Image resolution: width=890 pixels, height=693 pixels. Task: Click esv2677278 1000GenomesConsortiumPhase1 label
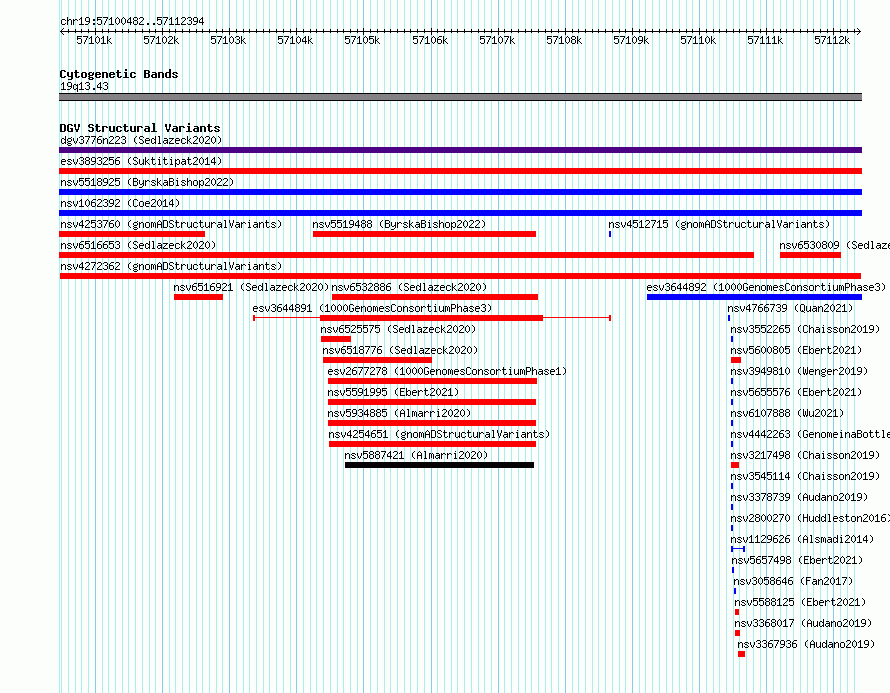point(447,371)
